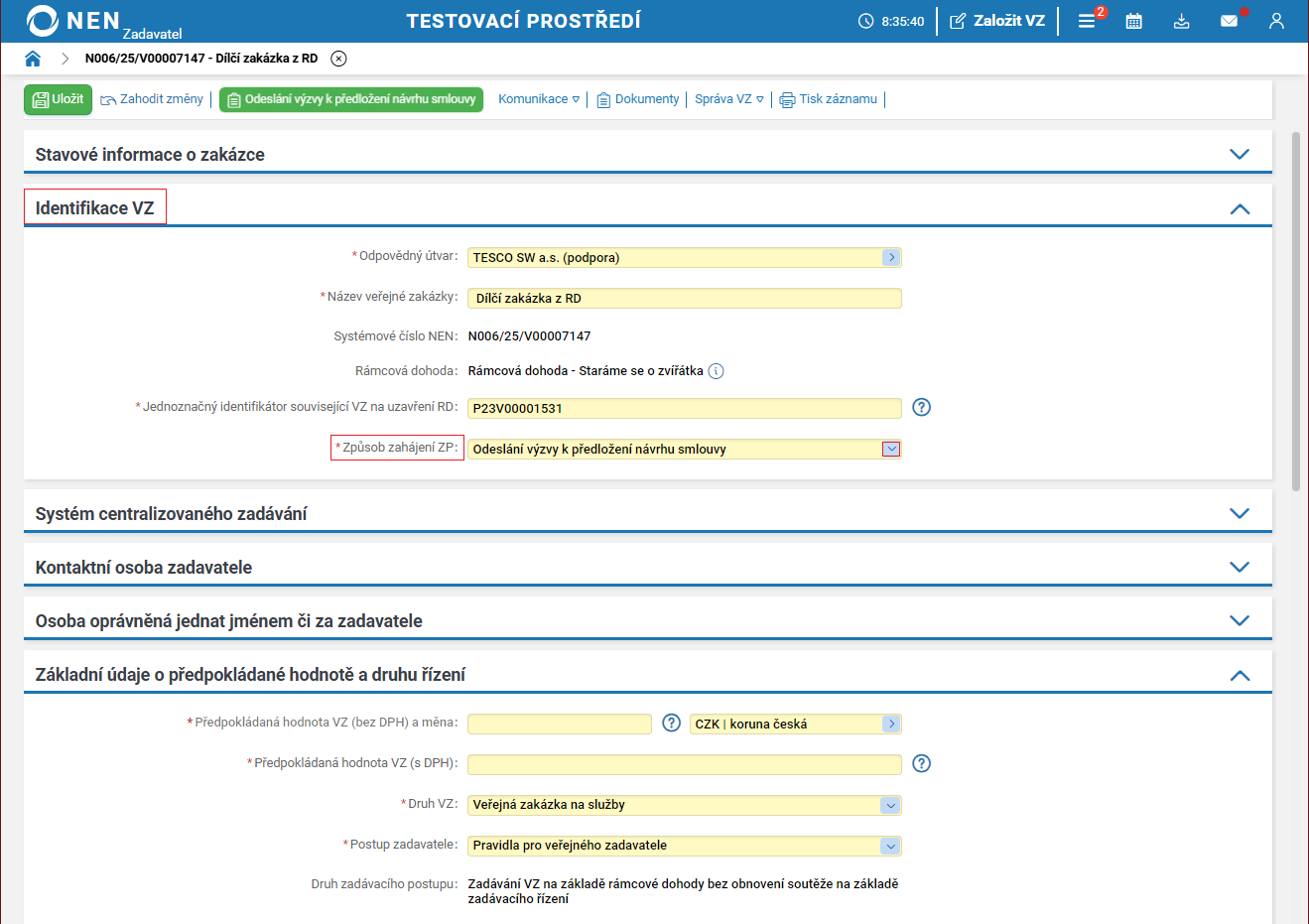Close the Dílčí zakázka z RD tab
Viewport: 1309px width, 924px height.
point(338,59)
